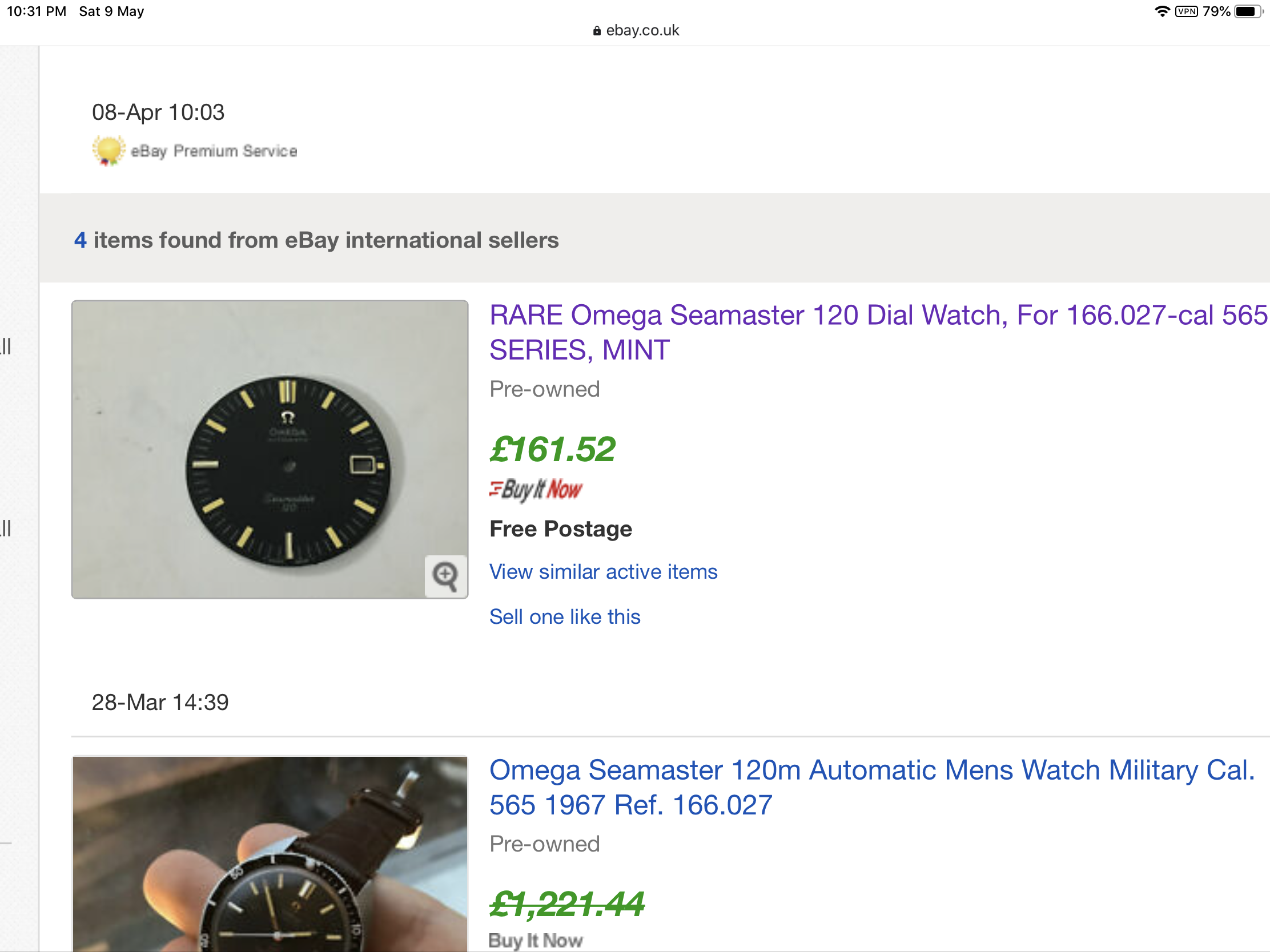Tap the battery icon in status bar
This screenshot has height=952, width=1270.
pos(1249,11)
